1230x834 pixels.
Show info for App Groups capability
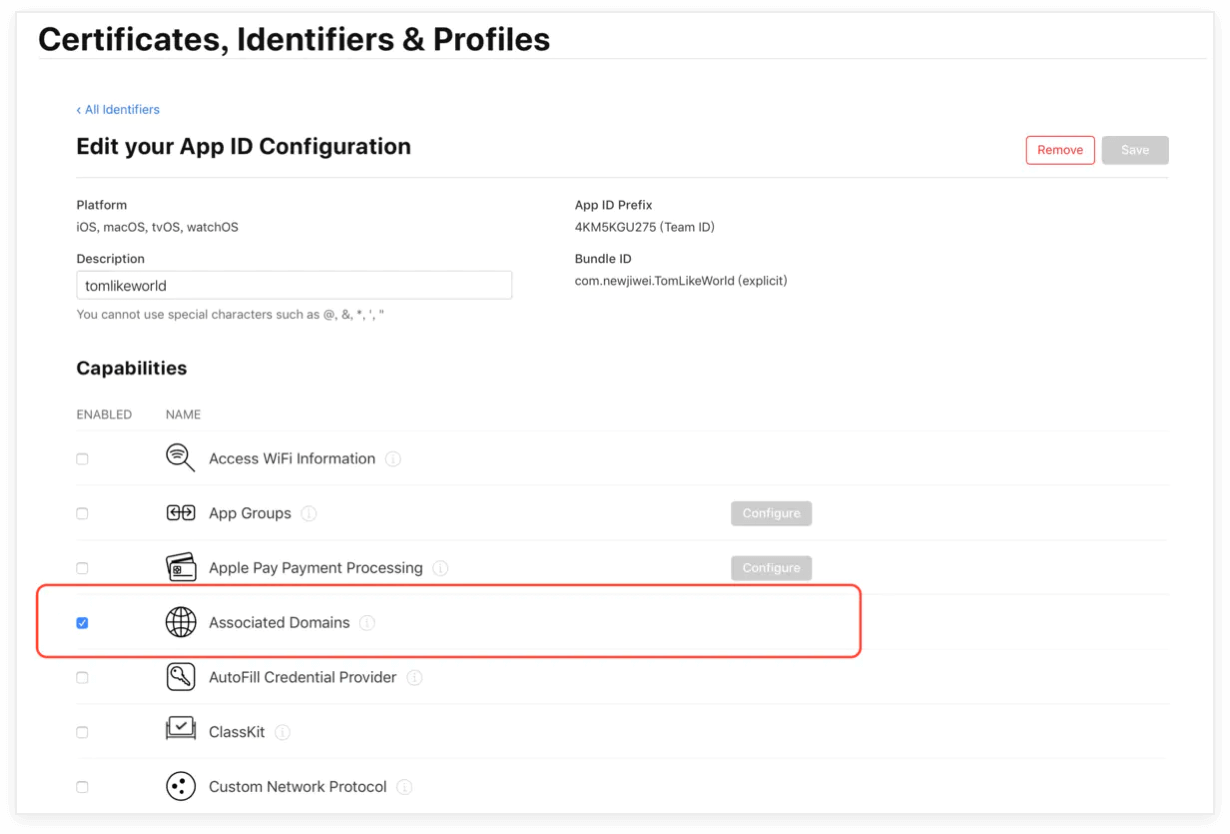(309, 514)
